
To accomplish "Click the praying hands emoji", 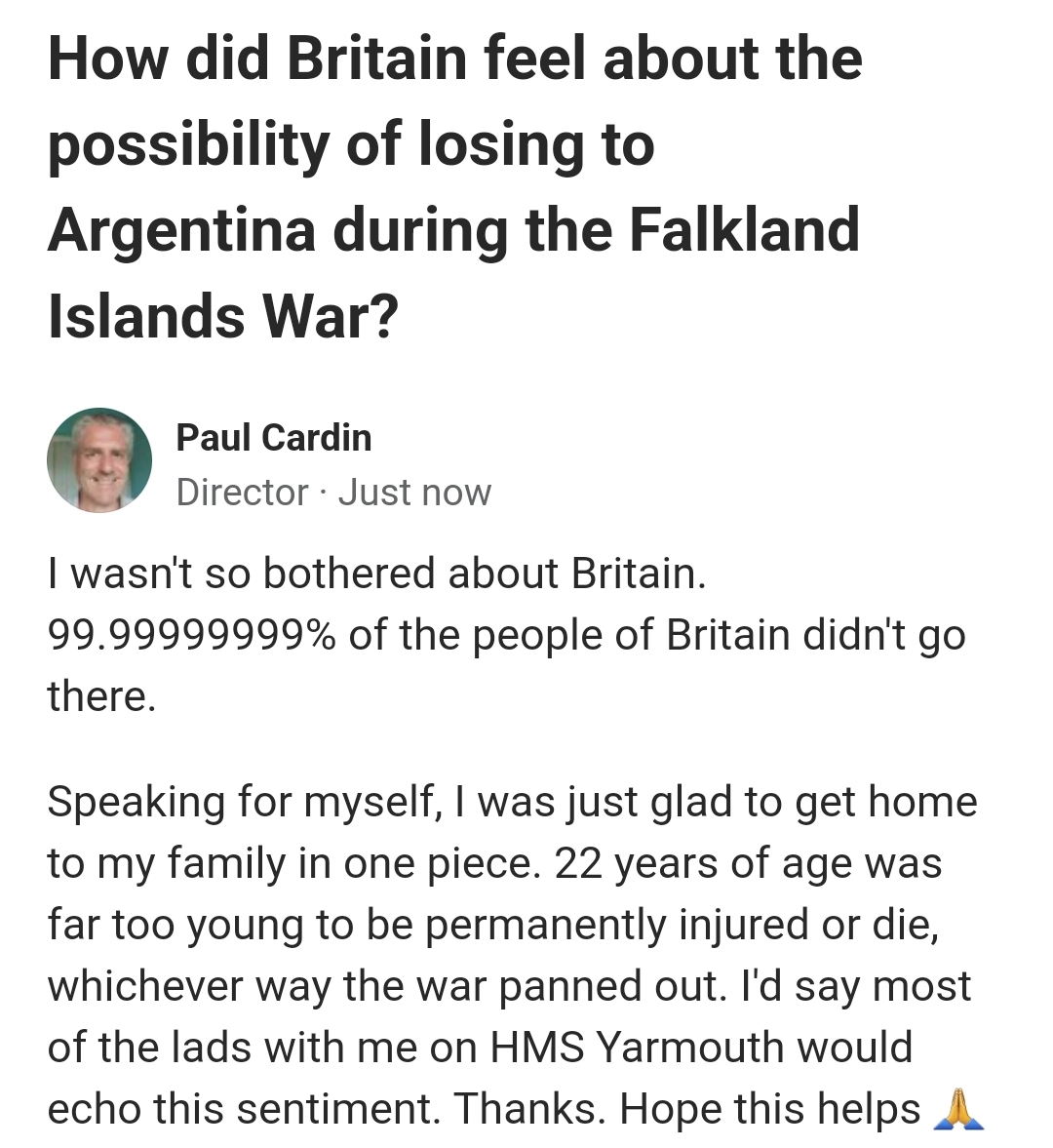I will pyautogui.click(x=958, y=1109).
